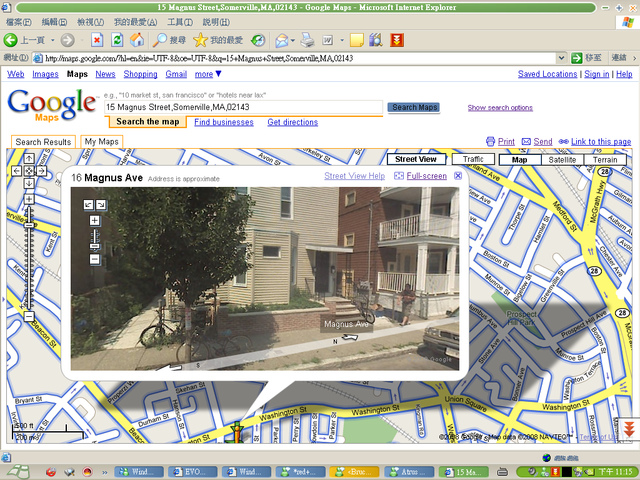Image resolution: width=640 pixels, height=480 pixels.
Task: Select the 'Search the map' tab
Action: [147, 122]
